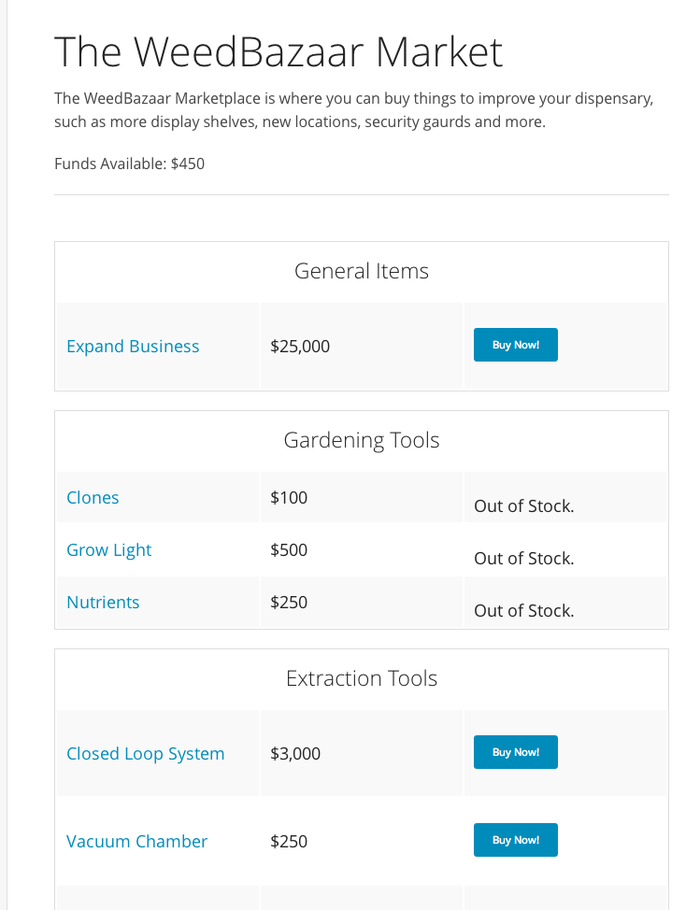Click the General Items section header
Screen dimensions: 700x910
[362, 271]
